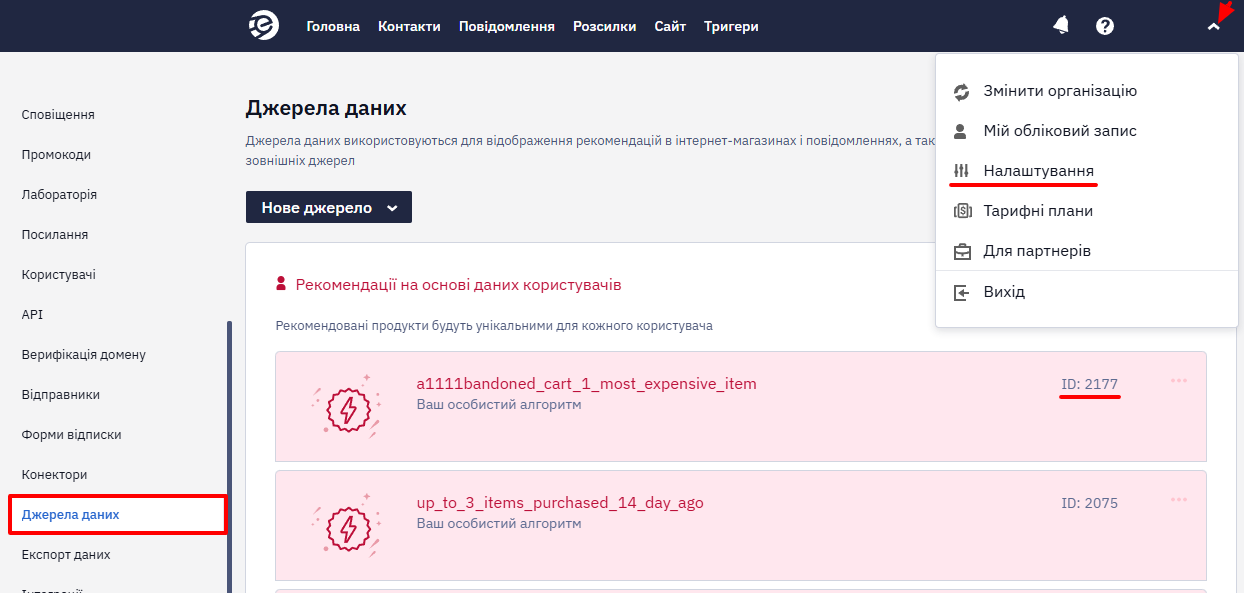The width and height of the screenshot is (1244, 593).
Task: Click Рекомендації на основі даних користувачів heading
Action: click(x=458, y=285)
